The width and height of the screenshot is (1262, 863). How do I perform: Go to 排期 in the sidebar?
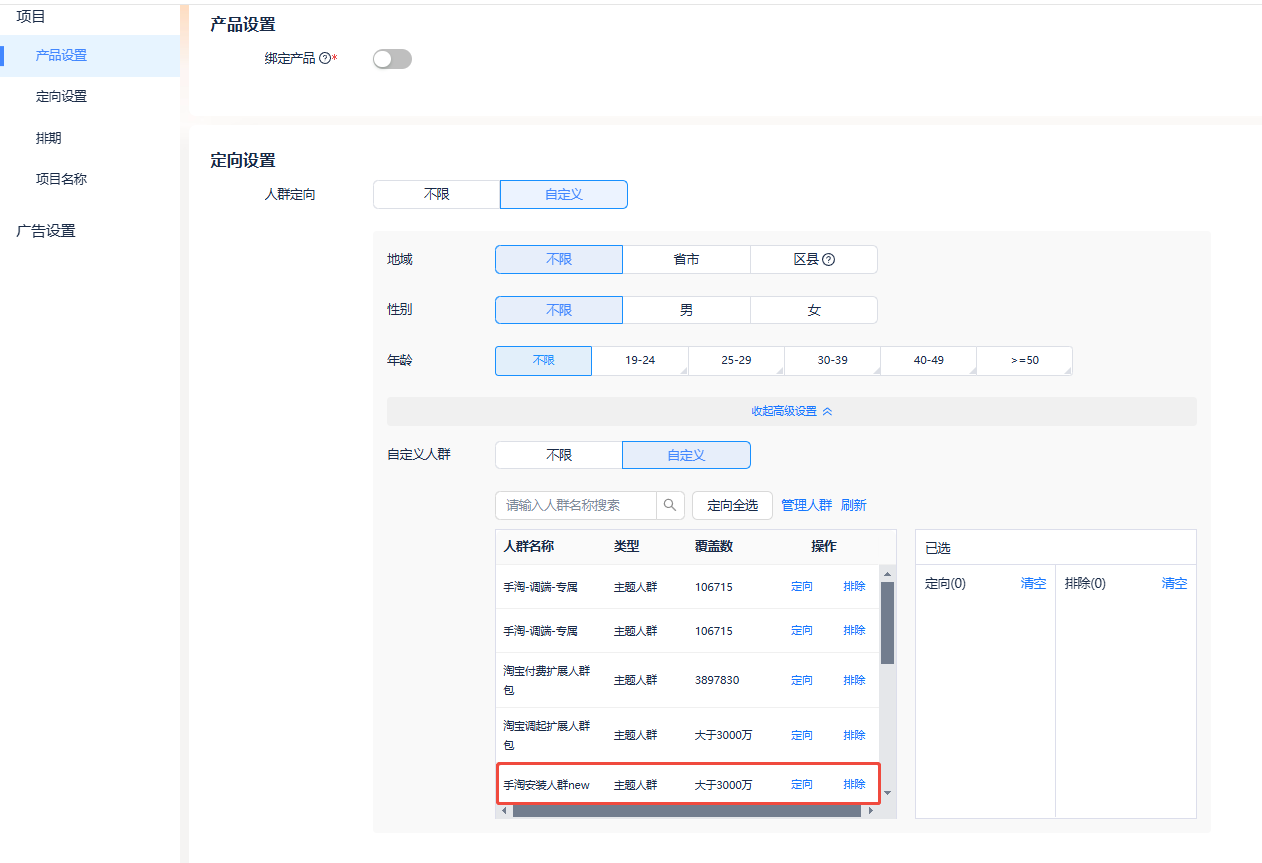(48, 138)
